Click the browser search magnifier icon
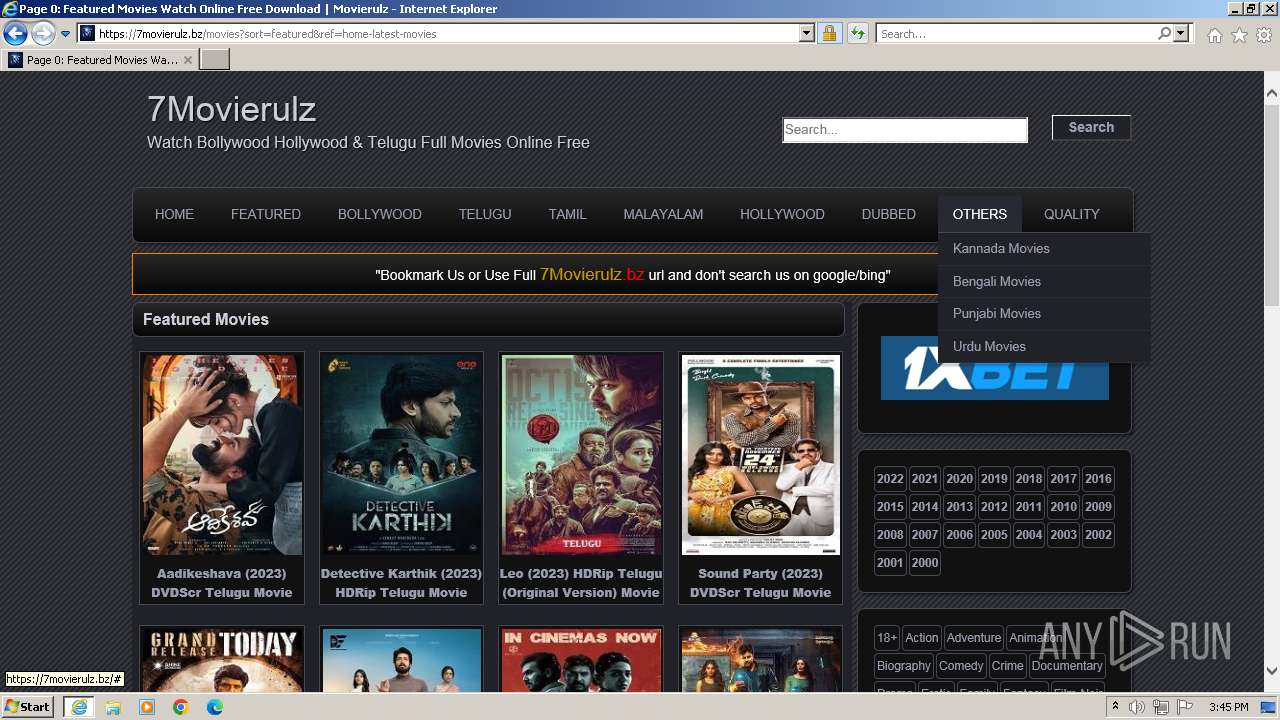 coord(1164,33)
